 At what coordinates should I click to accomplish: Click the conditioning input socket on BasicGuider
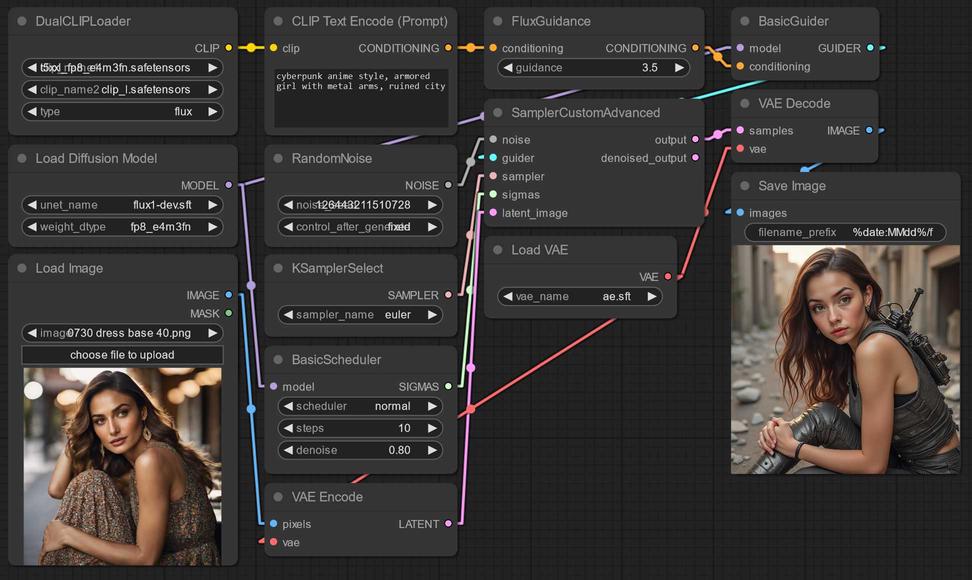point(740,66)
